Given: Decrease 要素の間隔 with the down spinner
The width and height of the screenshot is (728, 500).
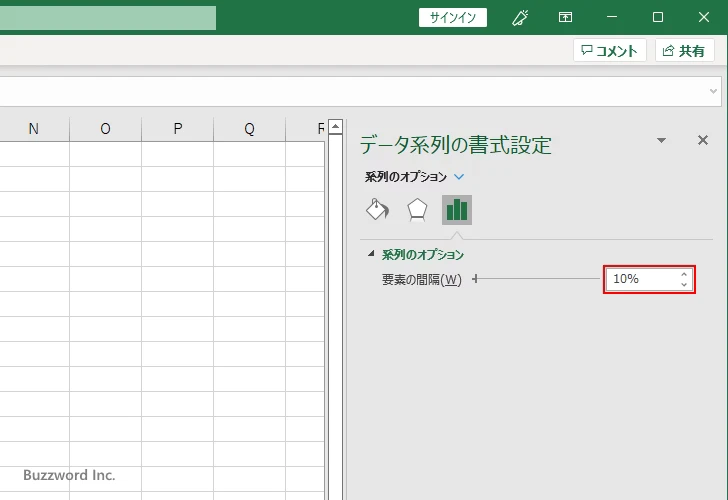Looking at the screenshot, I should coord(684,284).
